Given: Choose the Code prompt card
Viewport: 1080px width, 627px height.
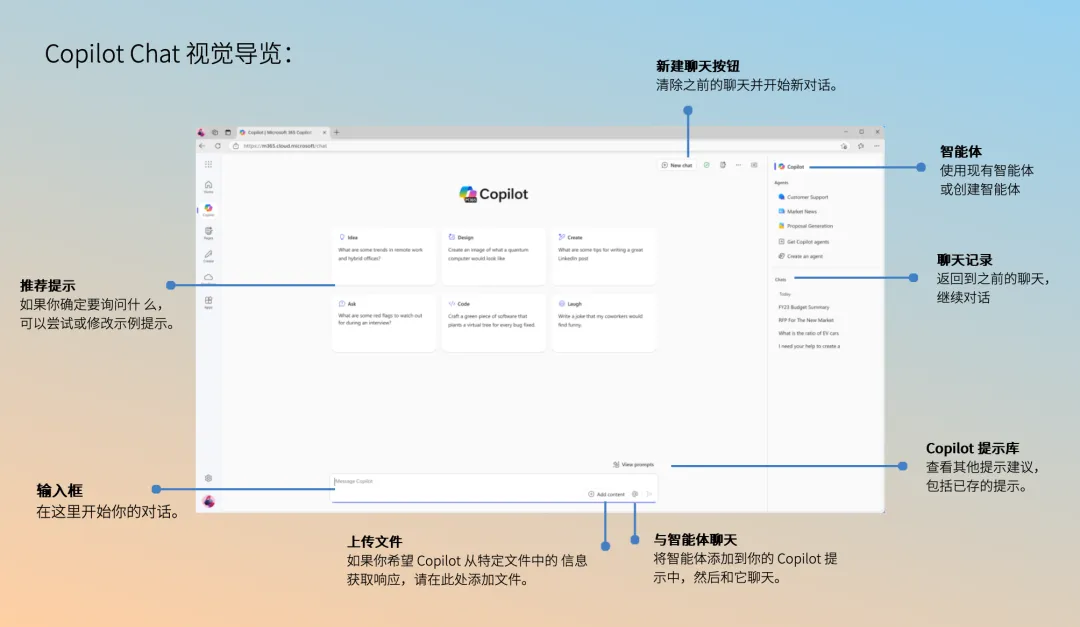Looking at the screenshot, I should [493, 323].
